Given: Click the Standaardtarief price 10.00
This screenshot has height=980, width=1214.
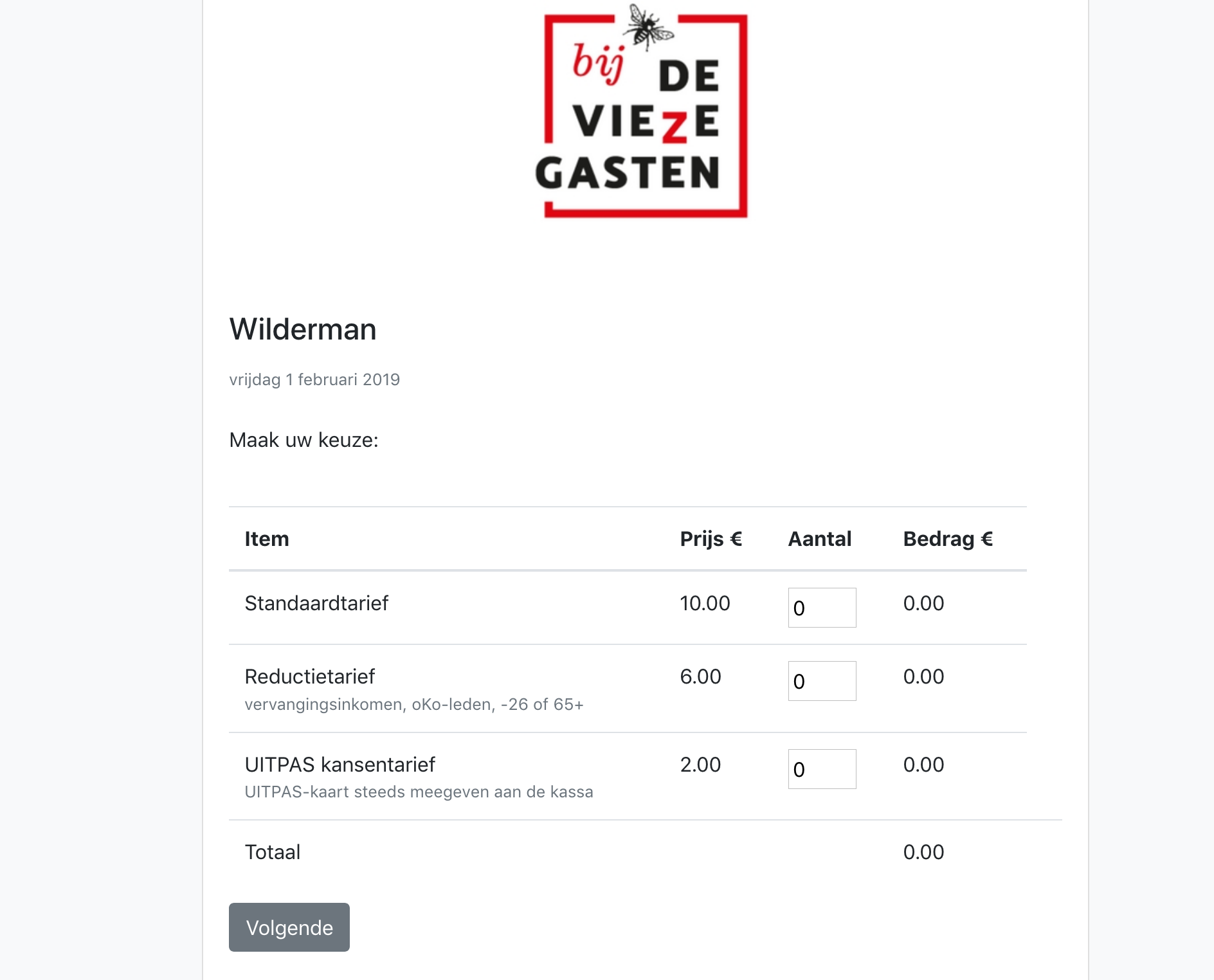Looking at the screenshot, I should [705, 603].
